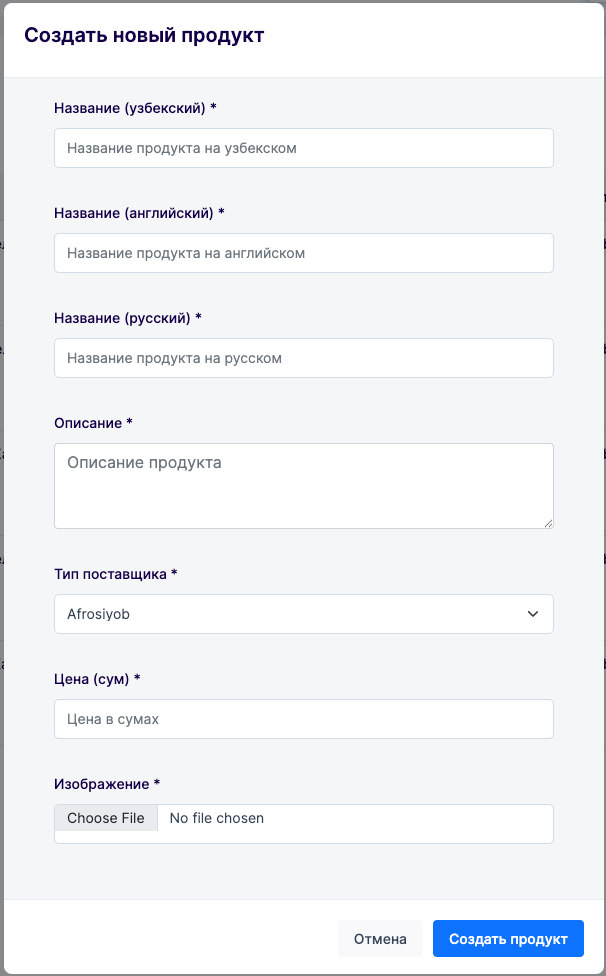Click the "Название (русский)" label
The width and height of the screenshot is (606, 976).
127,317
